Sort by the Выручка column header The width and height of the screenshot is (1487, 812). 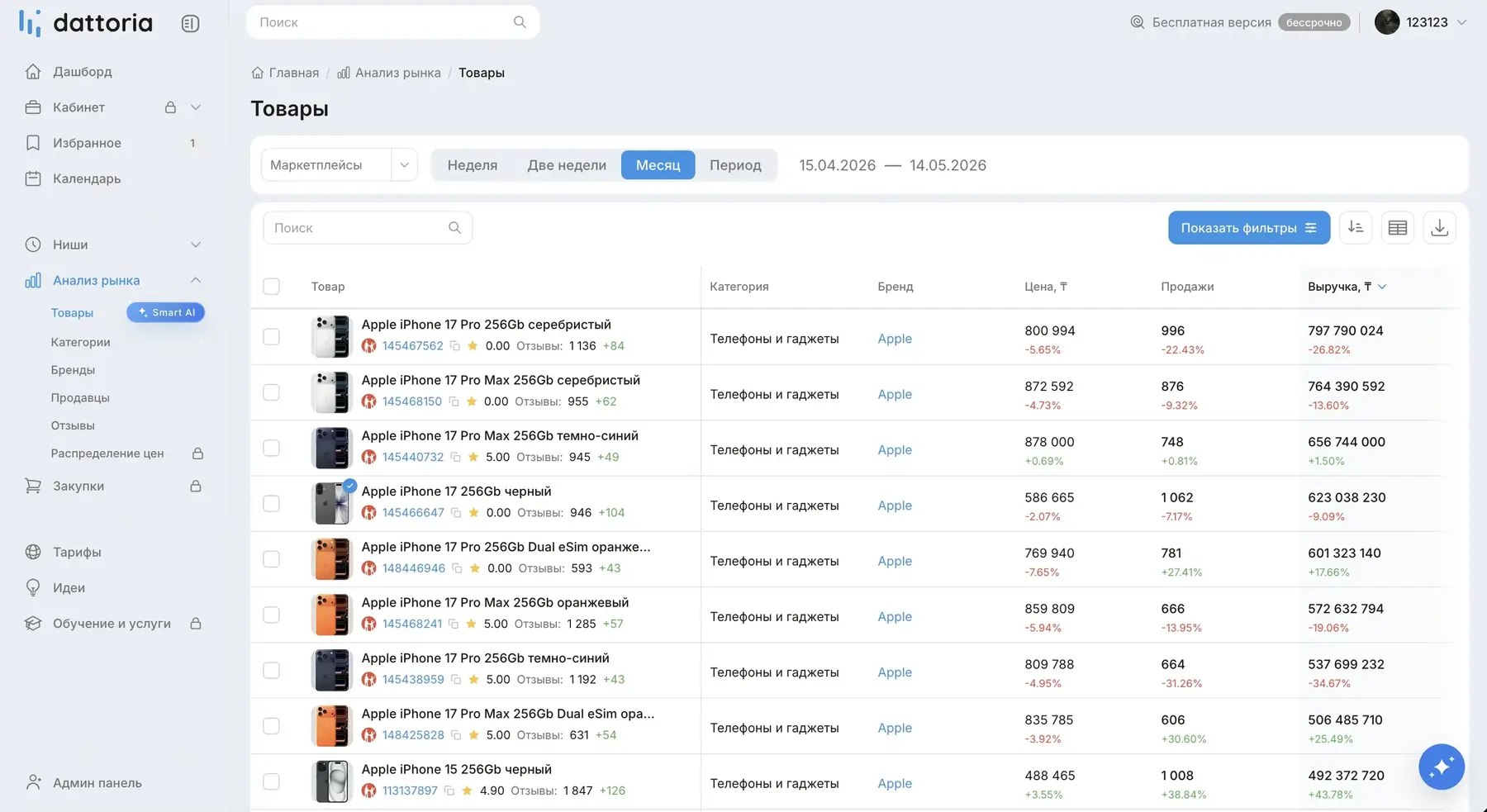coord(1347,287)
